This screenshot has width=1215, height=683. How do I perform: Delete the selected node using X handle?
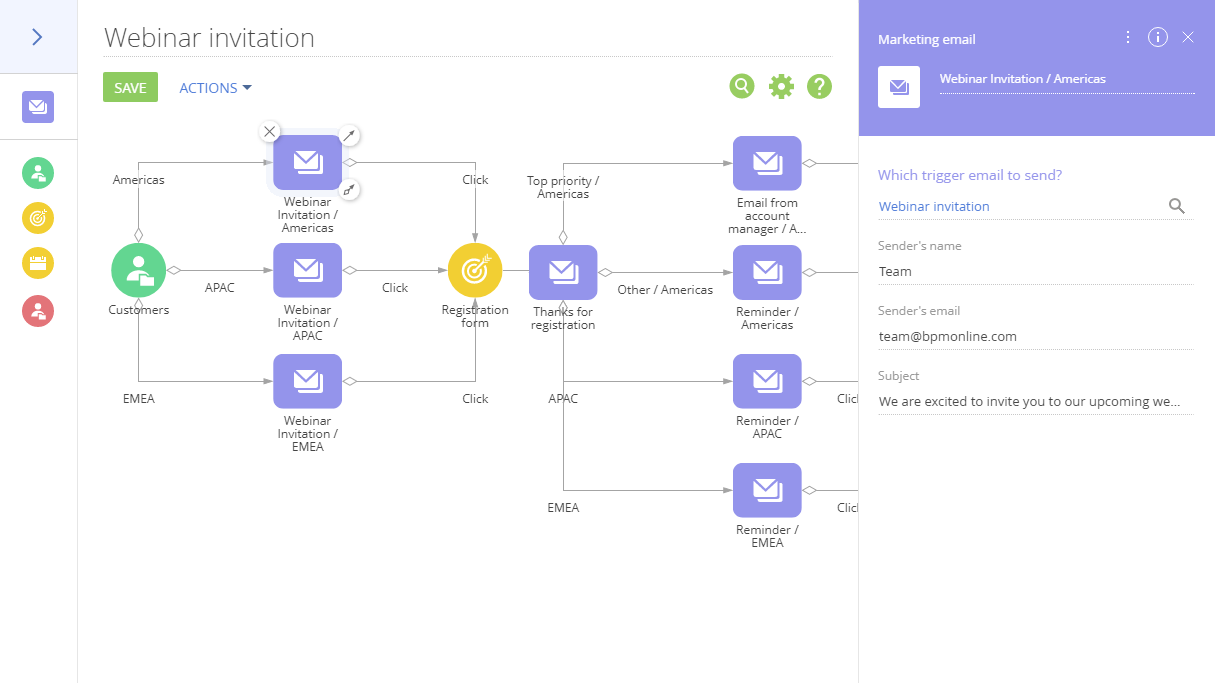(269, 131)
